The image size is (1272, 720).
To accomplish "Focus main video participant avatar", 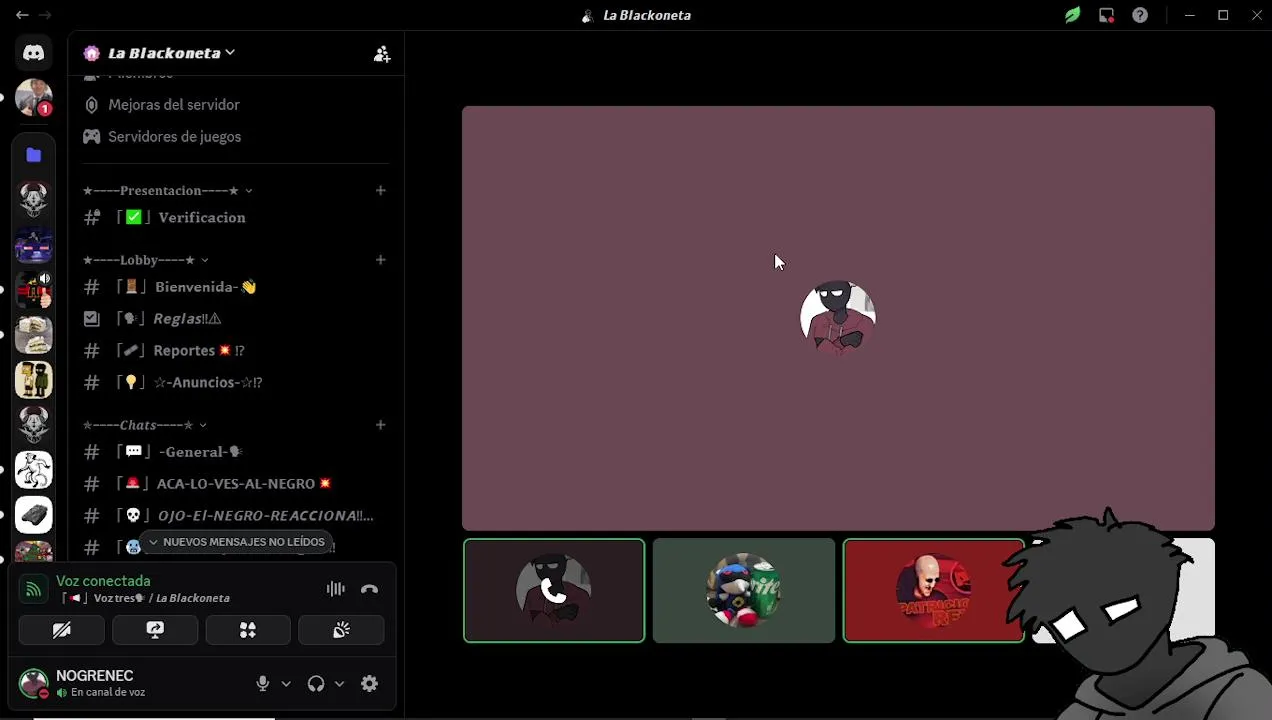I will [x=838, y=318].
